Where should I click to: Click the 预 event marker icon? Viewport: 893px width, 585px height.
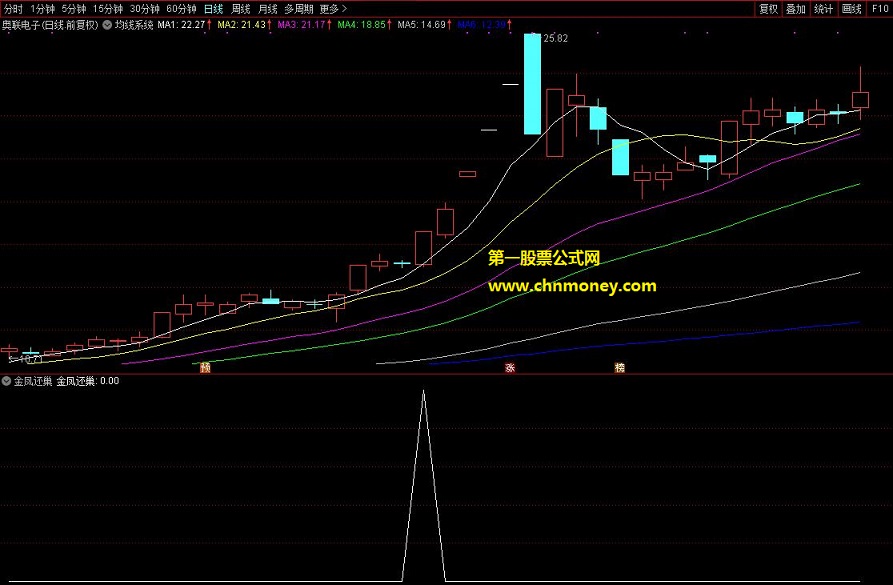pos(206,367)
